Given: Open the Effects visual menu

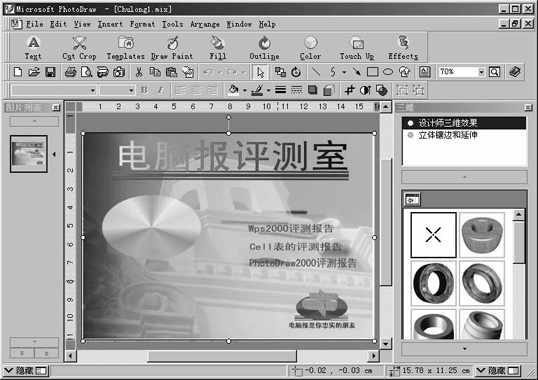Looking at the screenshot, I should click(403, 48).
